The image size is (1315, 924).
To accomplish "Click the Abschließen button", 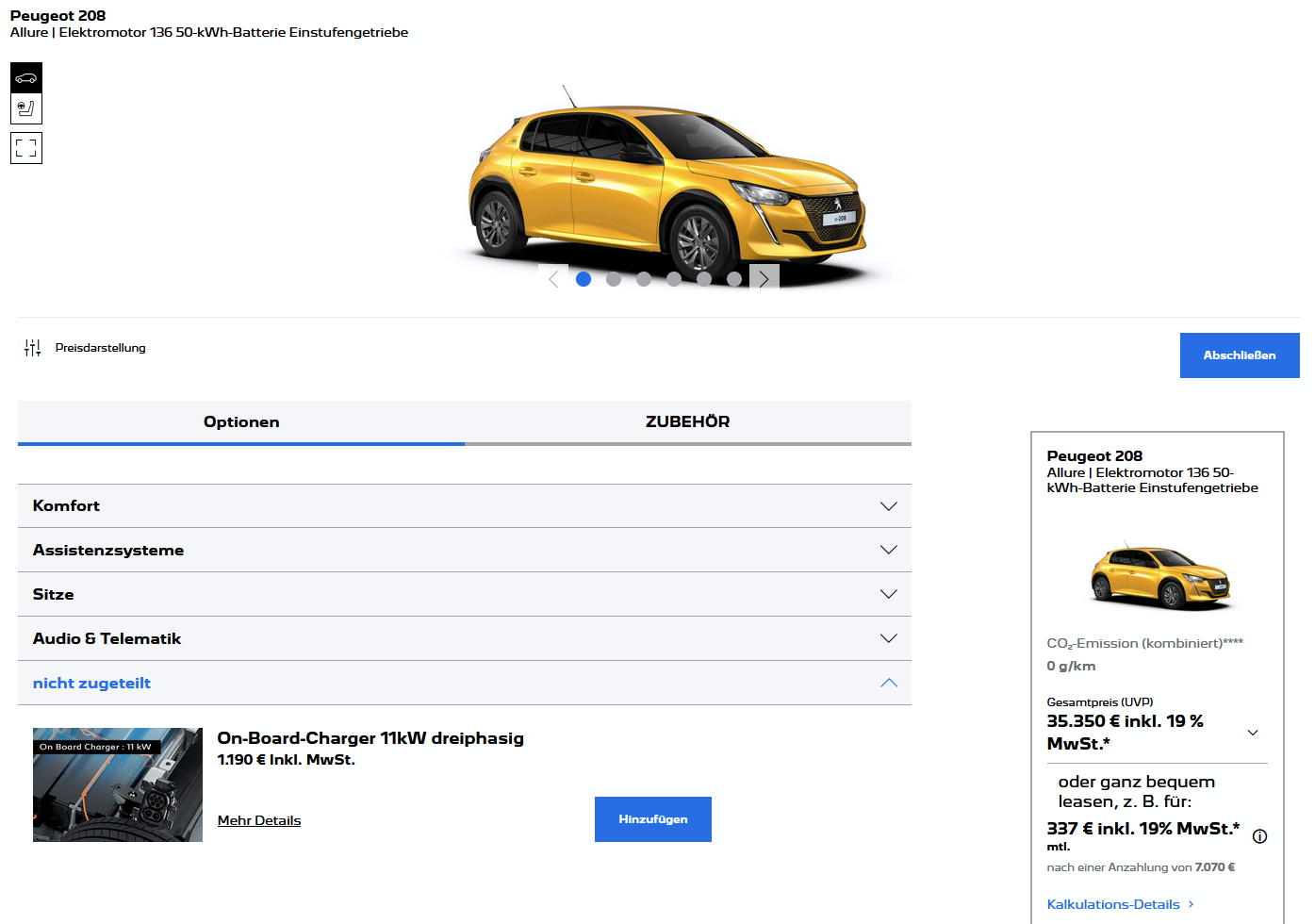I will point(1240,355).
